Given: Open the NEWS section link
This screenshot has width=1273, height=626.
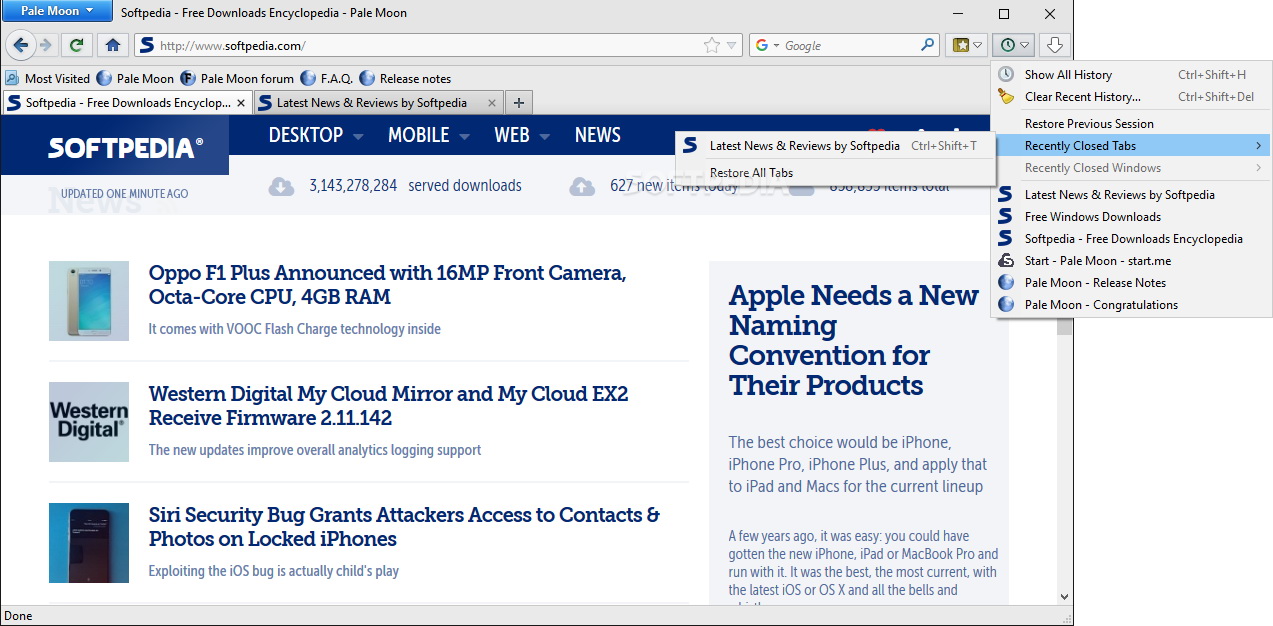Looking at the screenshot, I should (598, 135).
